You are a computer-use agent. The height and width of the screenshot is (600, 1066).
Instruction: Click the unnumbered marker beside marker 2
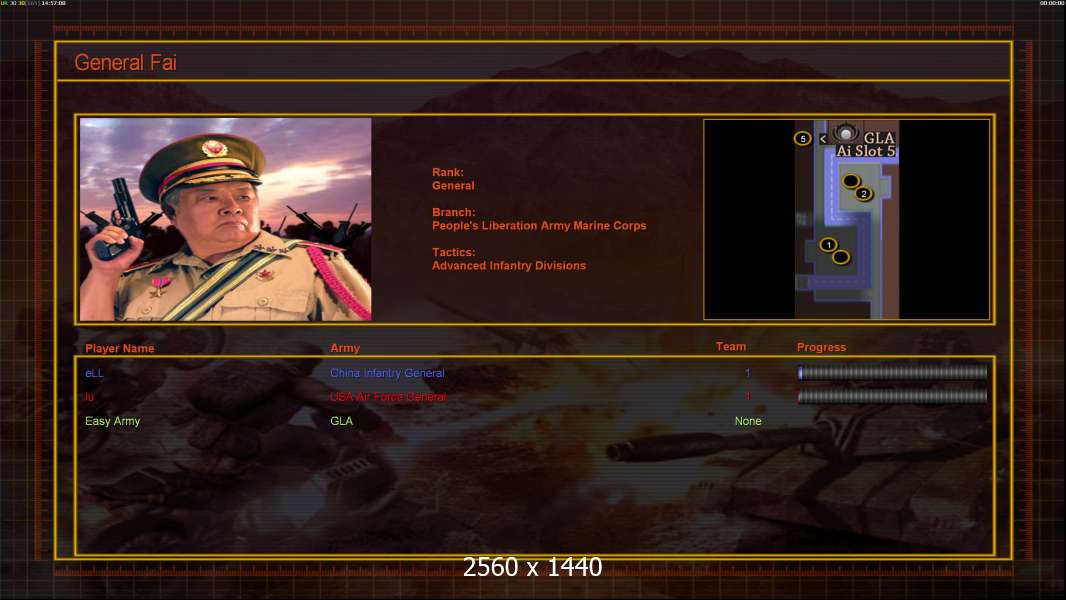click(850, 181)
